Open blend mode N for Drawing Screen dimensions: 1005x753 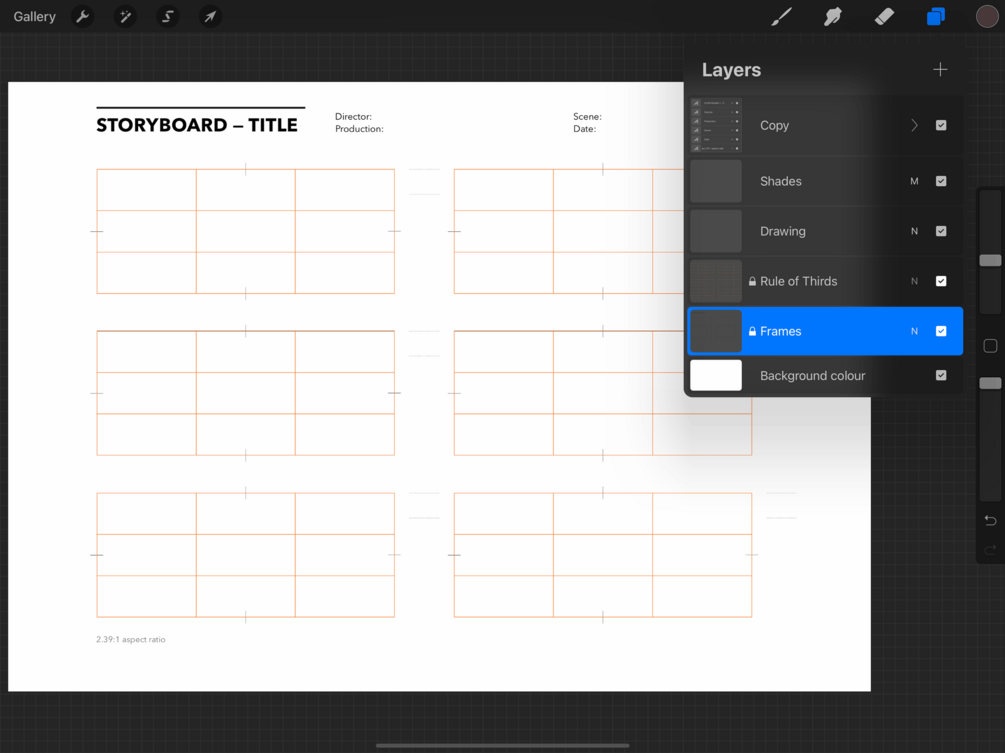[x=915, y=231]
